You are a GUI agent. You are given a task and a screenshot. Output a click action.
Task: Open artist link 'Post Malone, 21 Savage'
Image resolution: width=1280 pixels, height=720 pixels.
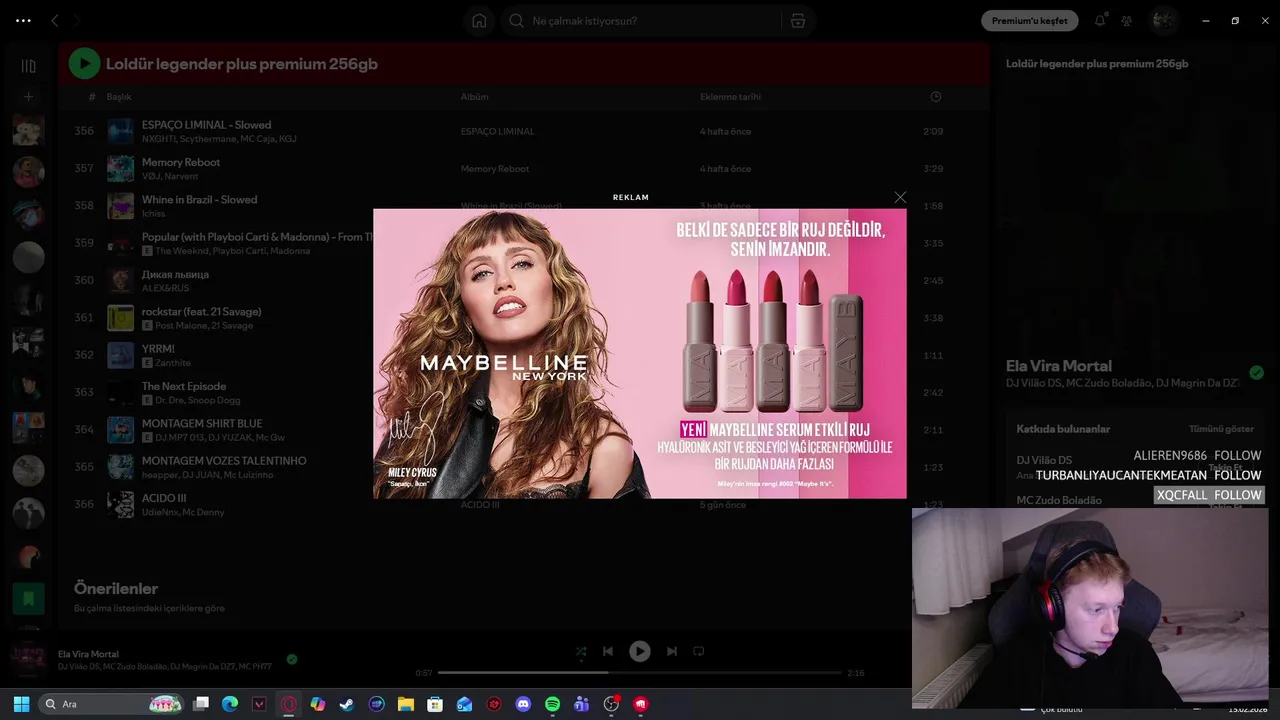pyautogui.click(x=204, y=326)
